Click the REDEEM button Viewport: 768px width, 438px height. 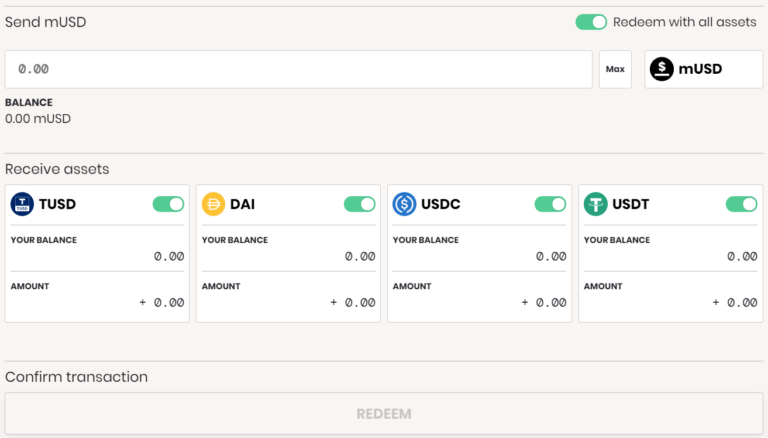point(384,414)
